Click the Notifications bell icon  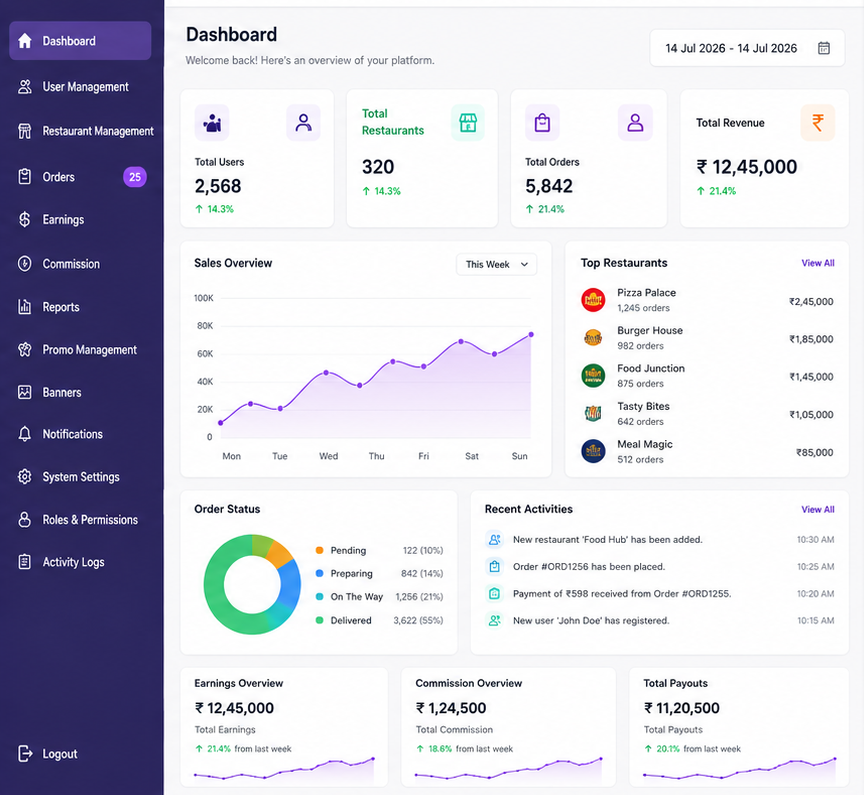pyautogui.click(x=25, y=434)
